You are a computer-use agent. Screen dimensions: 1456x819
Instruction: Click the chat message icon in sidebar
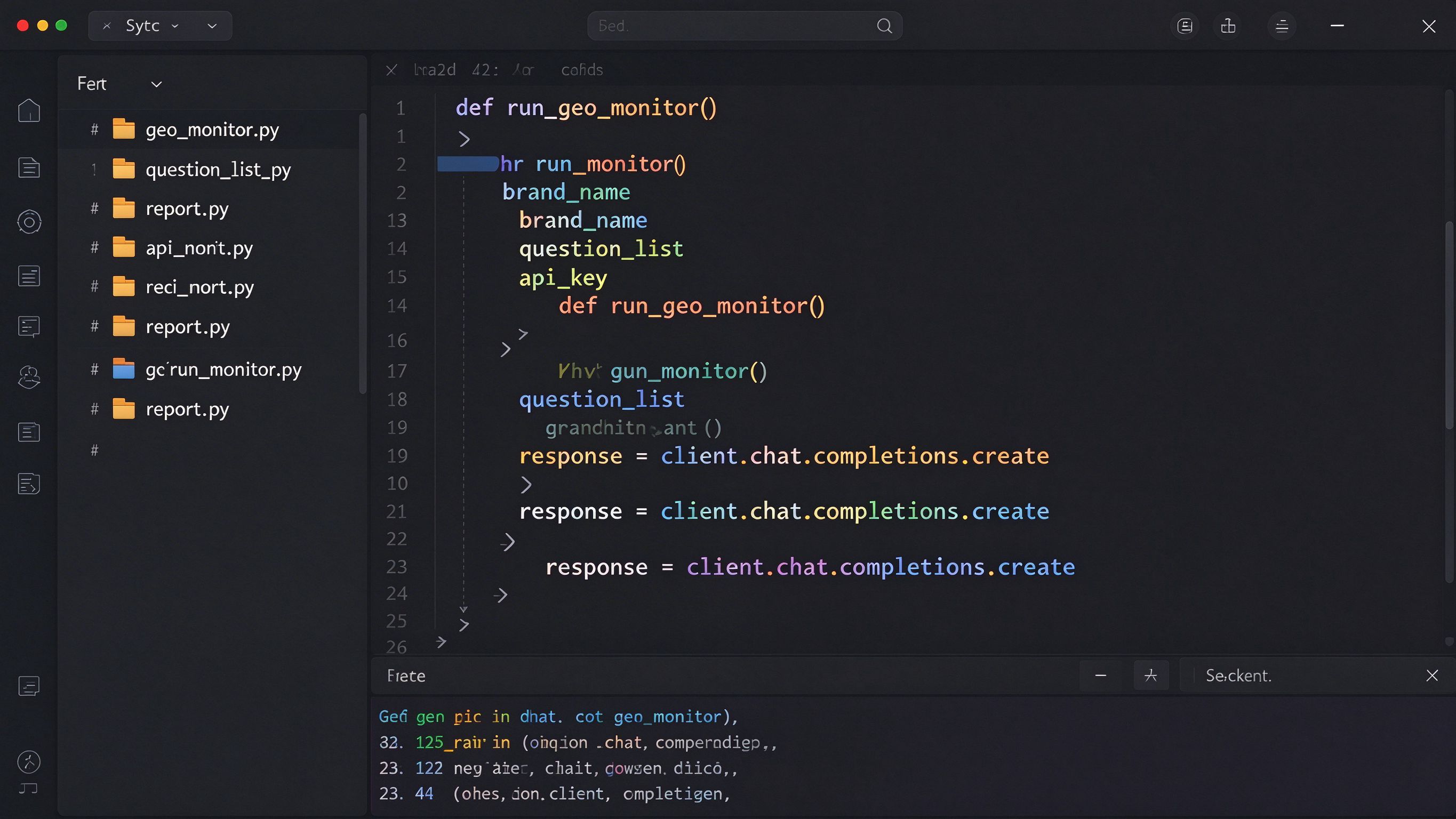[29, 326]
